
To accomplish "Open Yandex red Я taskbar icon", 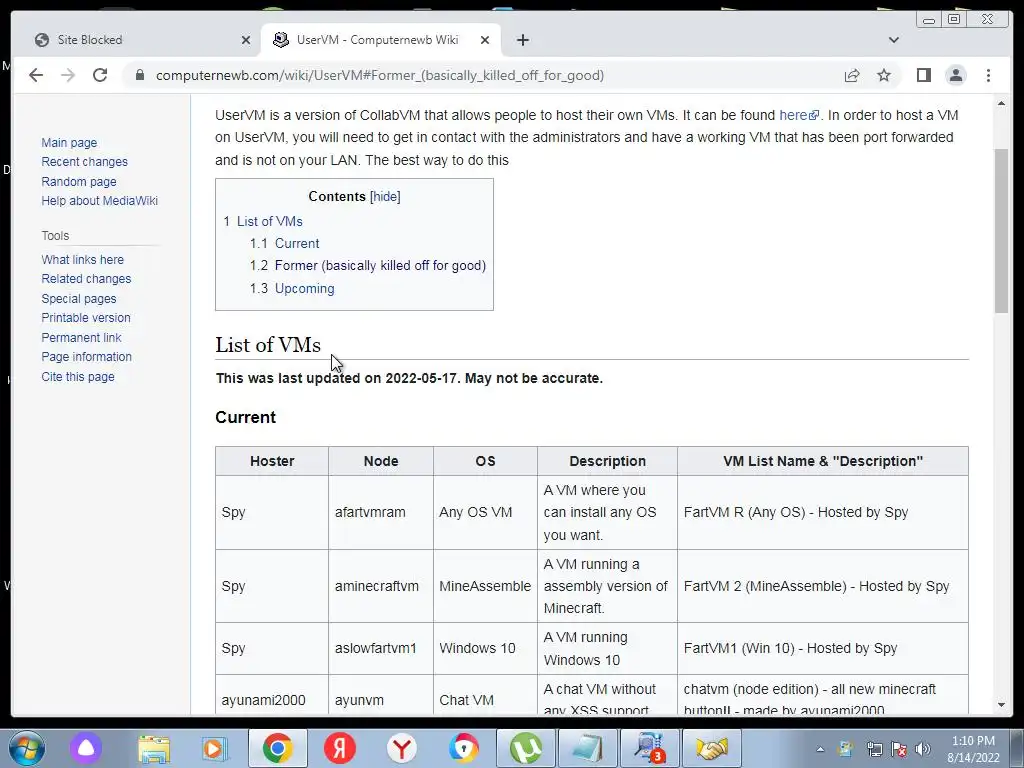I will coord(340,748).
